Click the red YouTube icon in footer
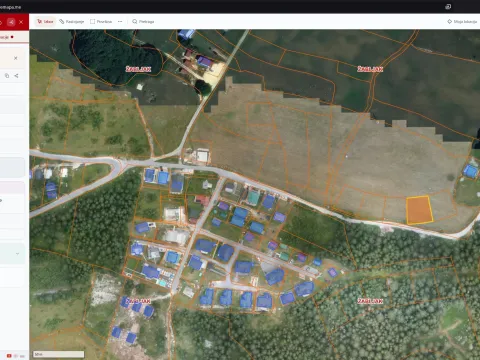 point(9,356)
